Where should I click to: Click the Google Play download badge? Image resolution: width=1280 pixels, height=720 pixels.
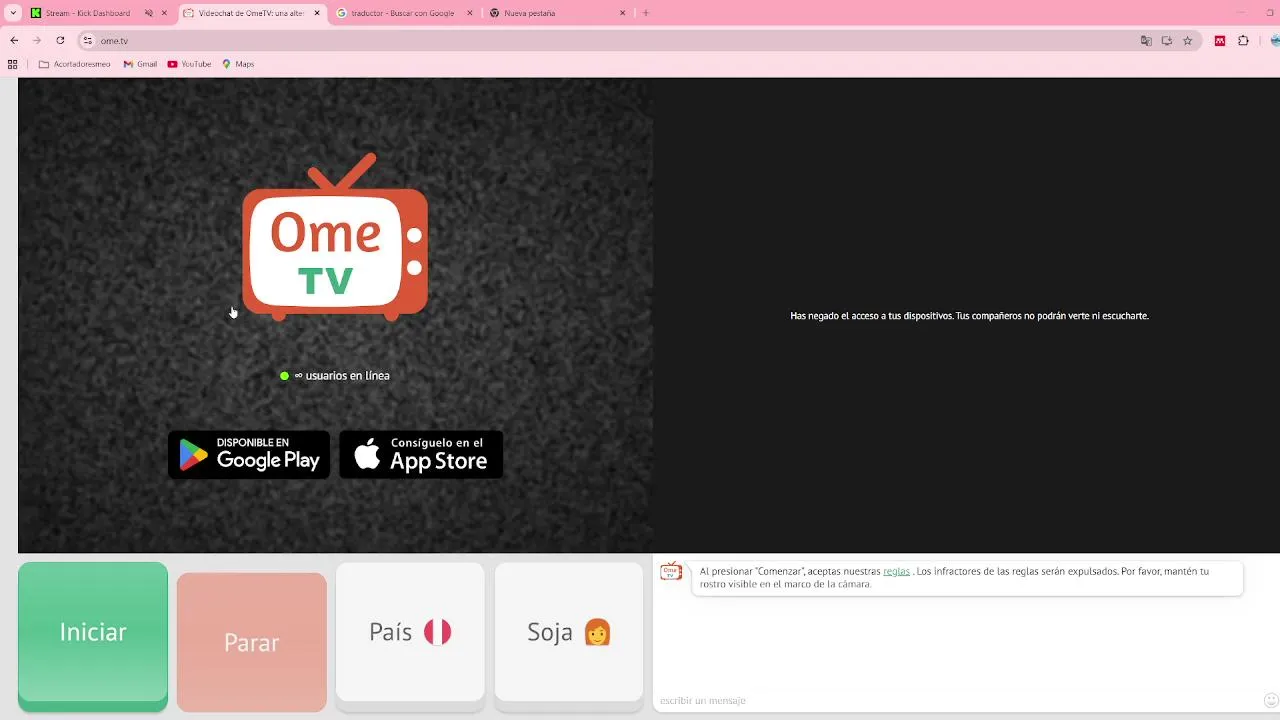pos(249,455)
